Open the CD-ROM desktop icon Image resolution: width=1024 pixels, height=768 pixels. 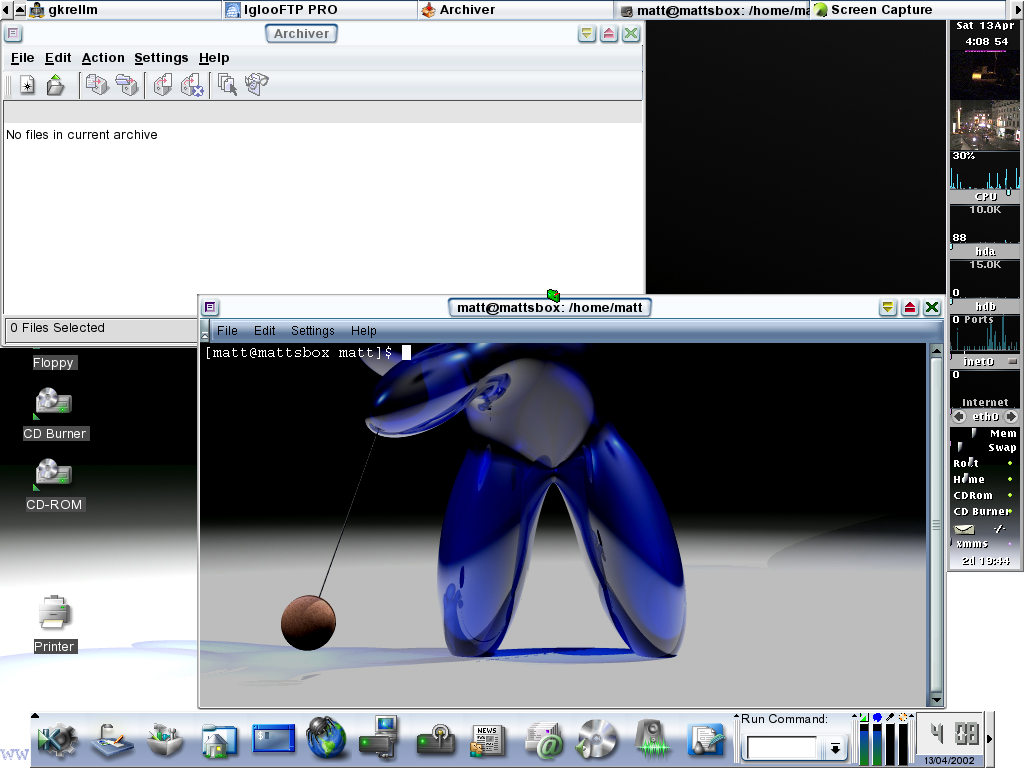(54, 473)
